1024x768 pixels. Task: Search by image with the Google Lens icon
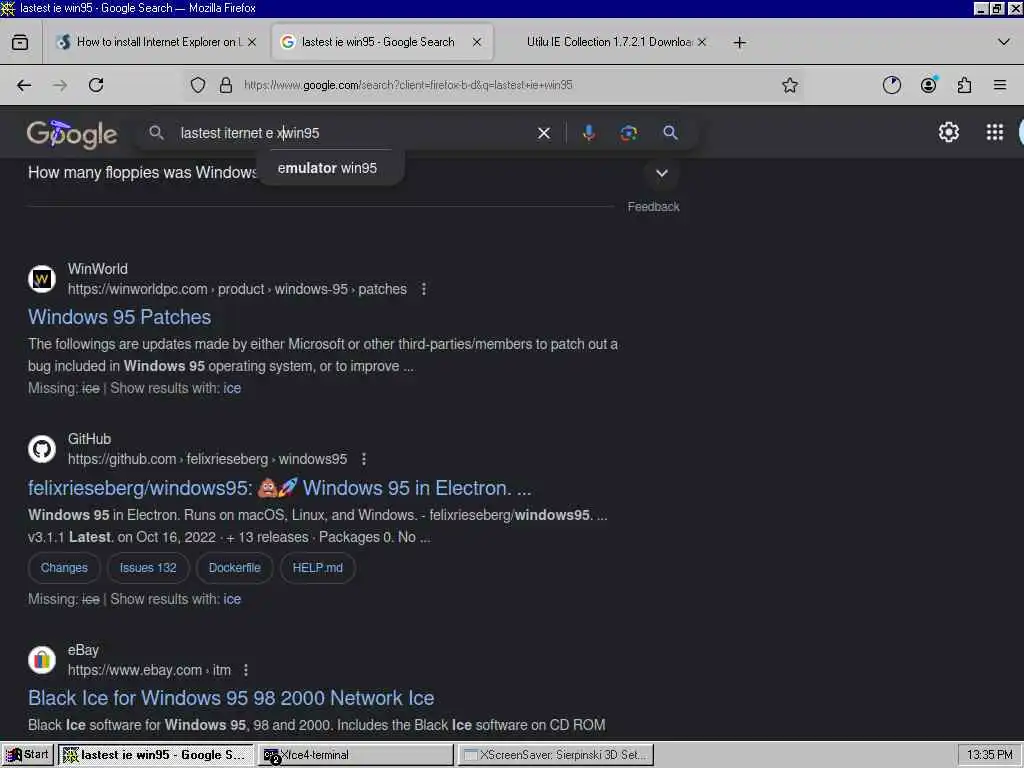(628, 133)
